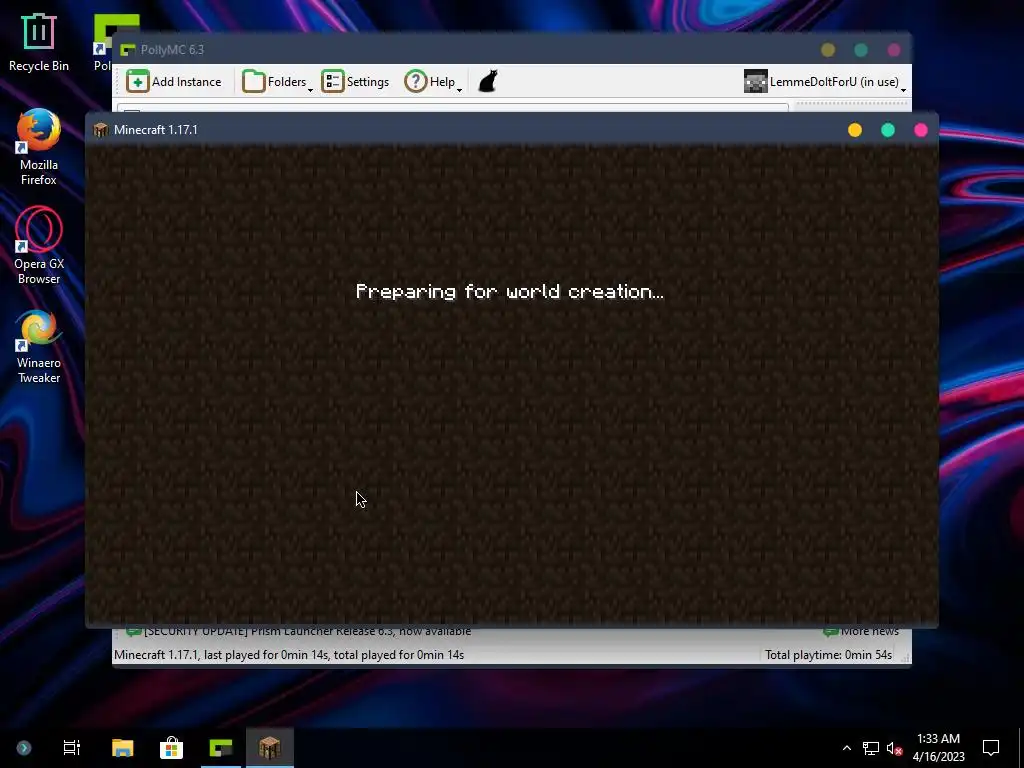Click the PollyMC 6.3 title bar icon
This screenshot has width=1024, height=768.
click(x=127, y=50)
